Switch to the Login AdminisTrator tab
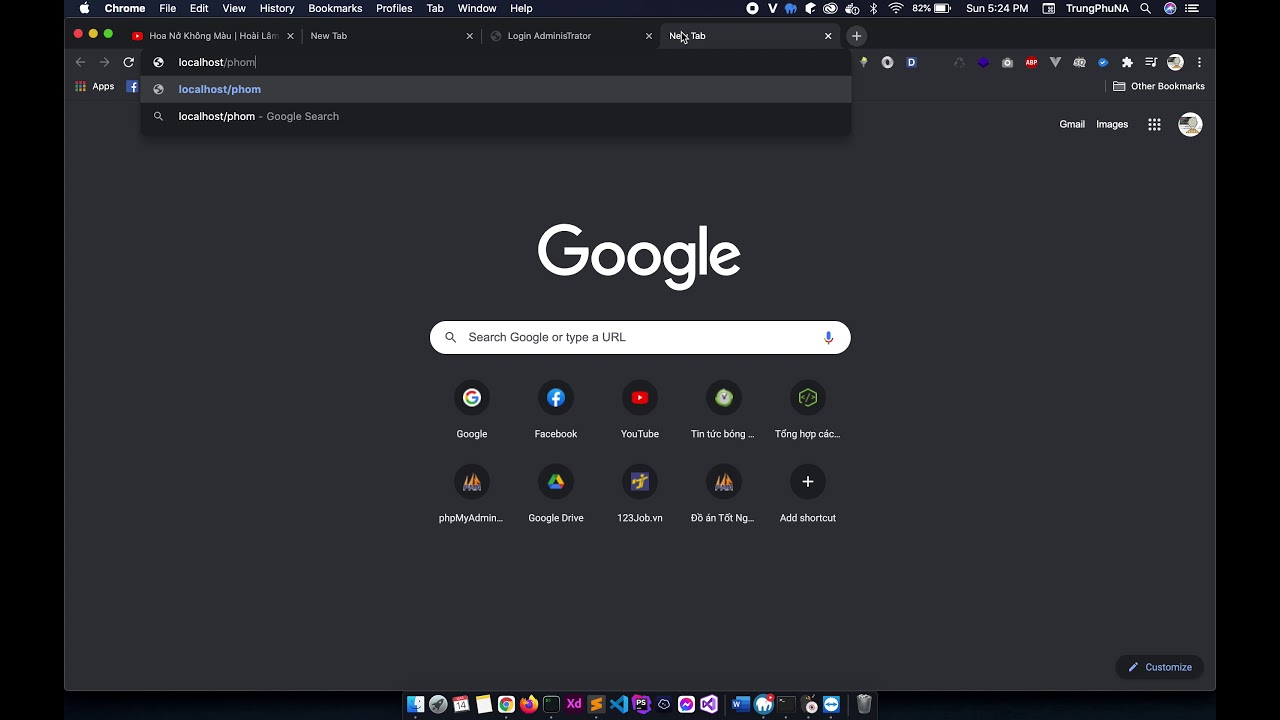This screenshot has width=1280, height=720. coord(569,36)
